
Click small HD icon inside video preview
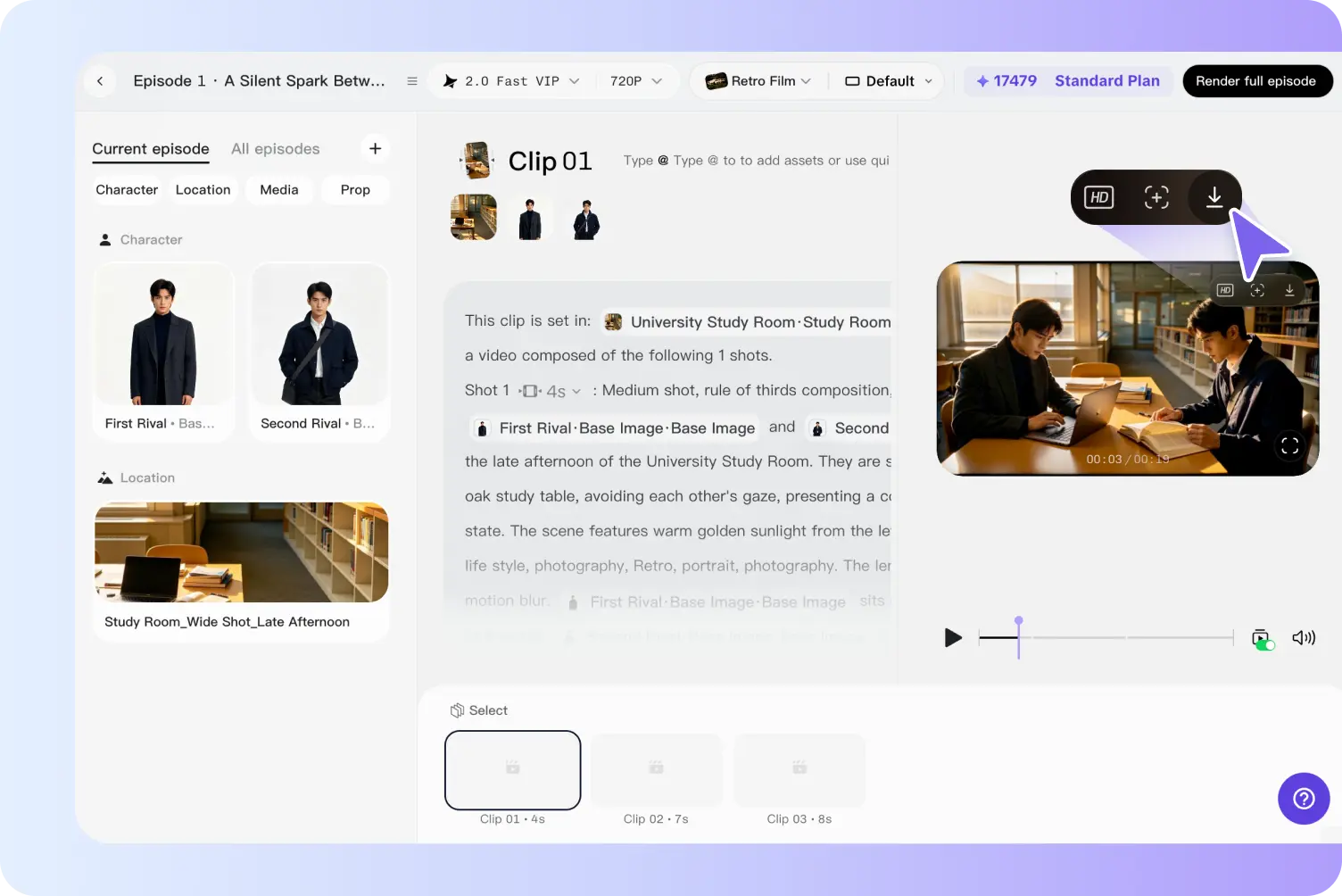pyautogui.click(x=1225, y=290)
